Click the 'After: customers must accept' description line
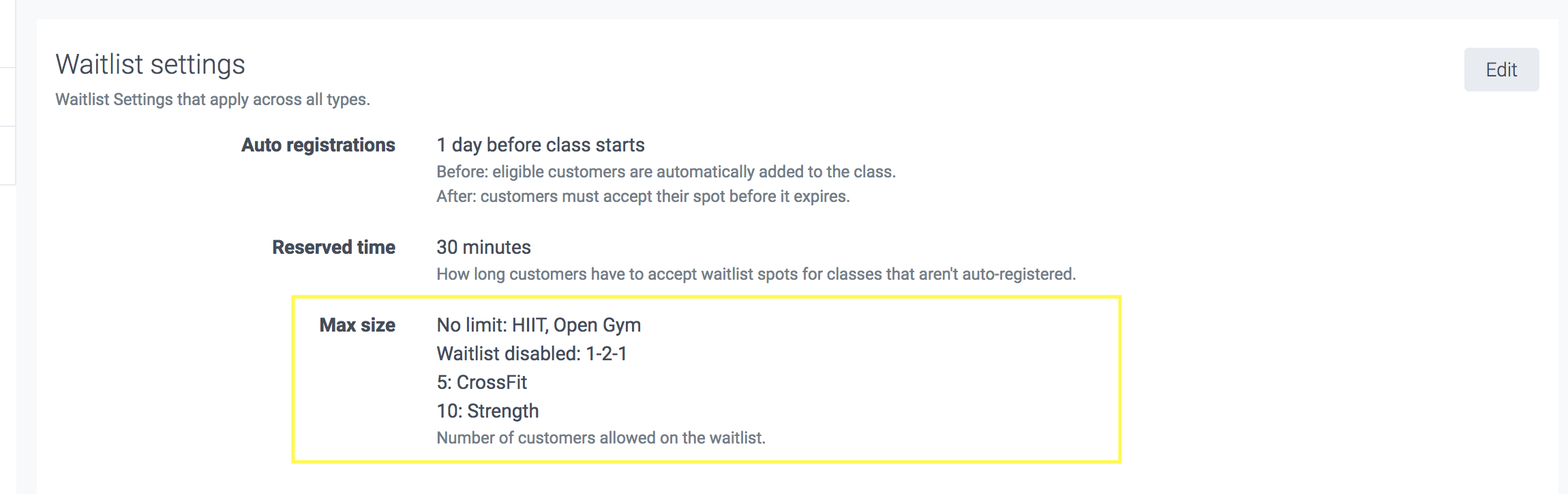This screenshot has width=1568, height=494. click(643, 197)
